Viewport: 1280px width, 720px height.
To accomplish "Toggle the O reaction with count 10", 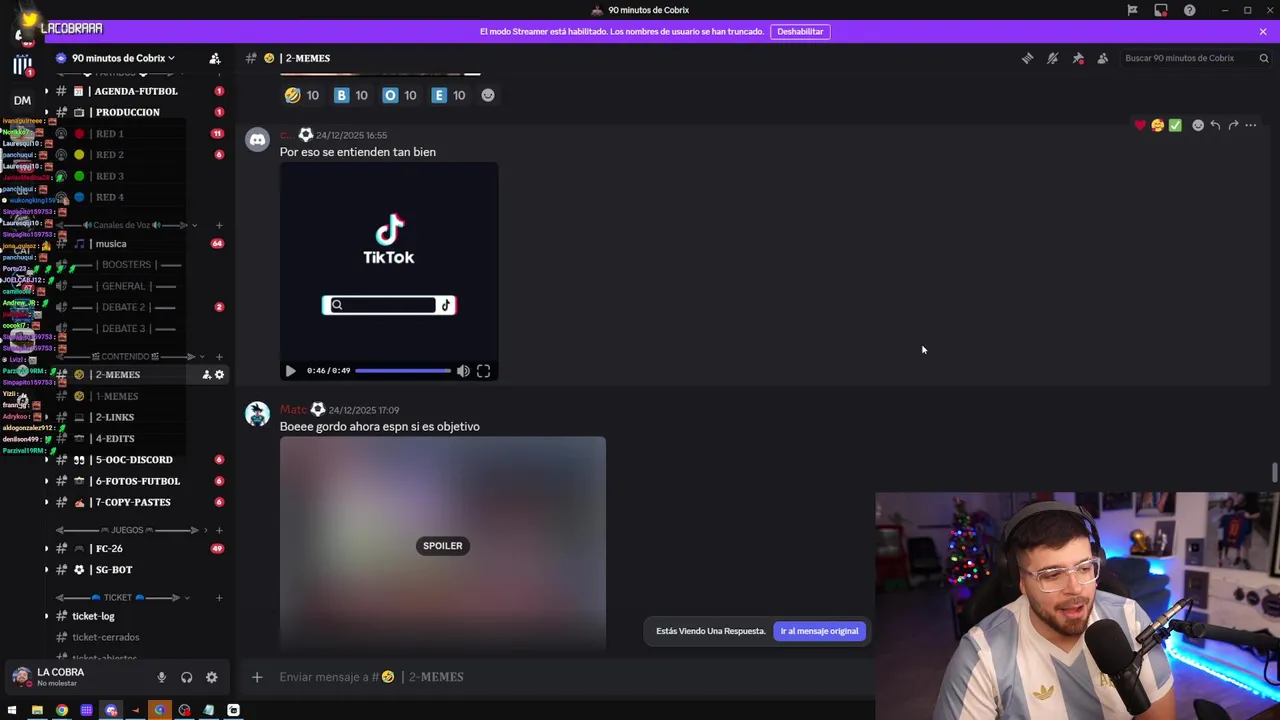I will pyautogui.click(x=400, y=95).
